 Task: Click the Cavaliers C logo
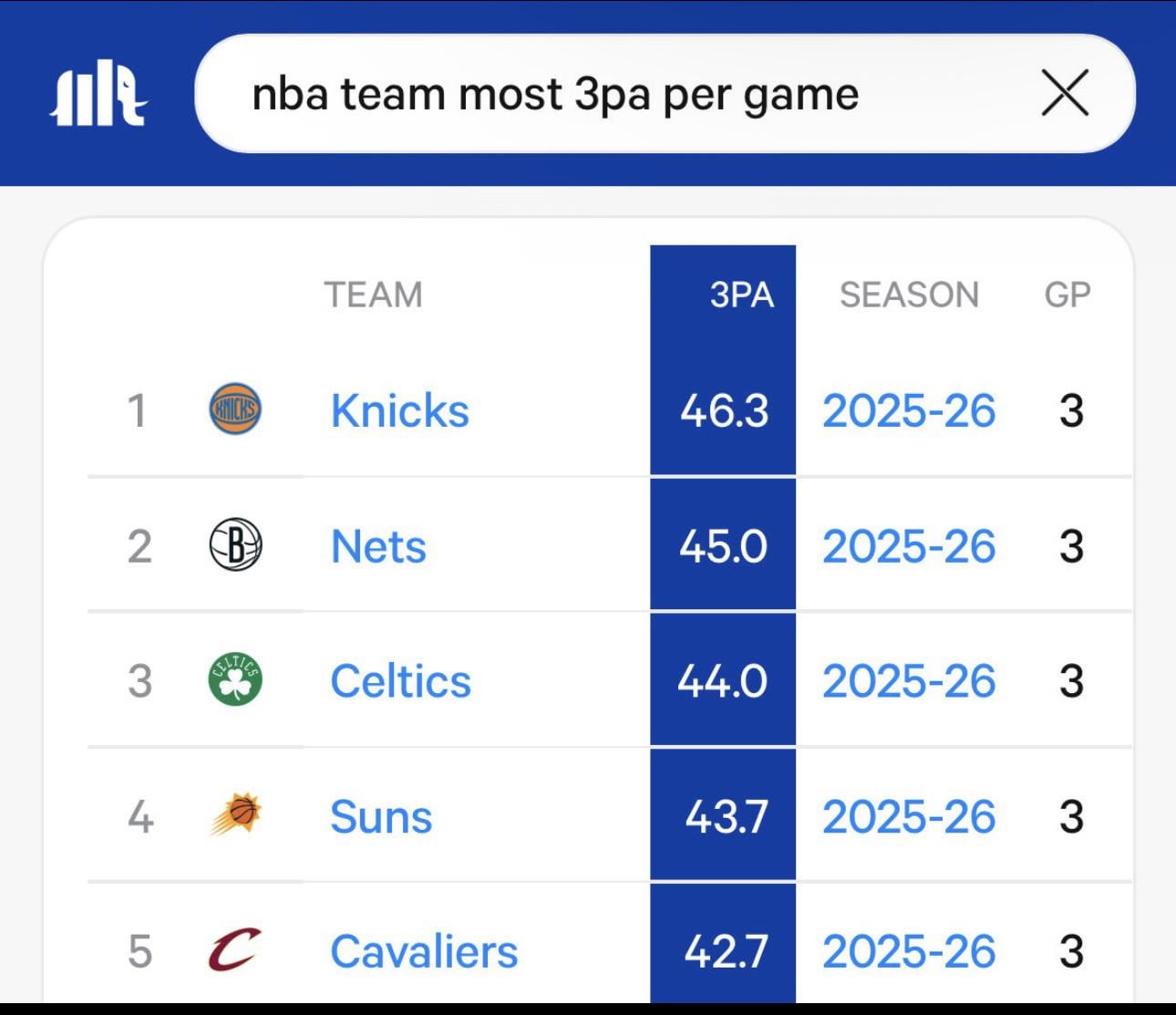233,950
